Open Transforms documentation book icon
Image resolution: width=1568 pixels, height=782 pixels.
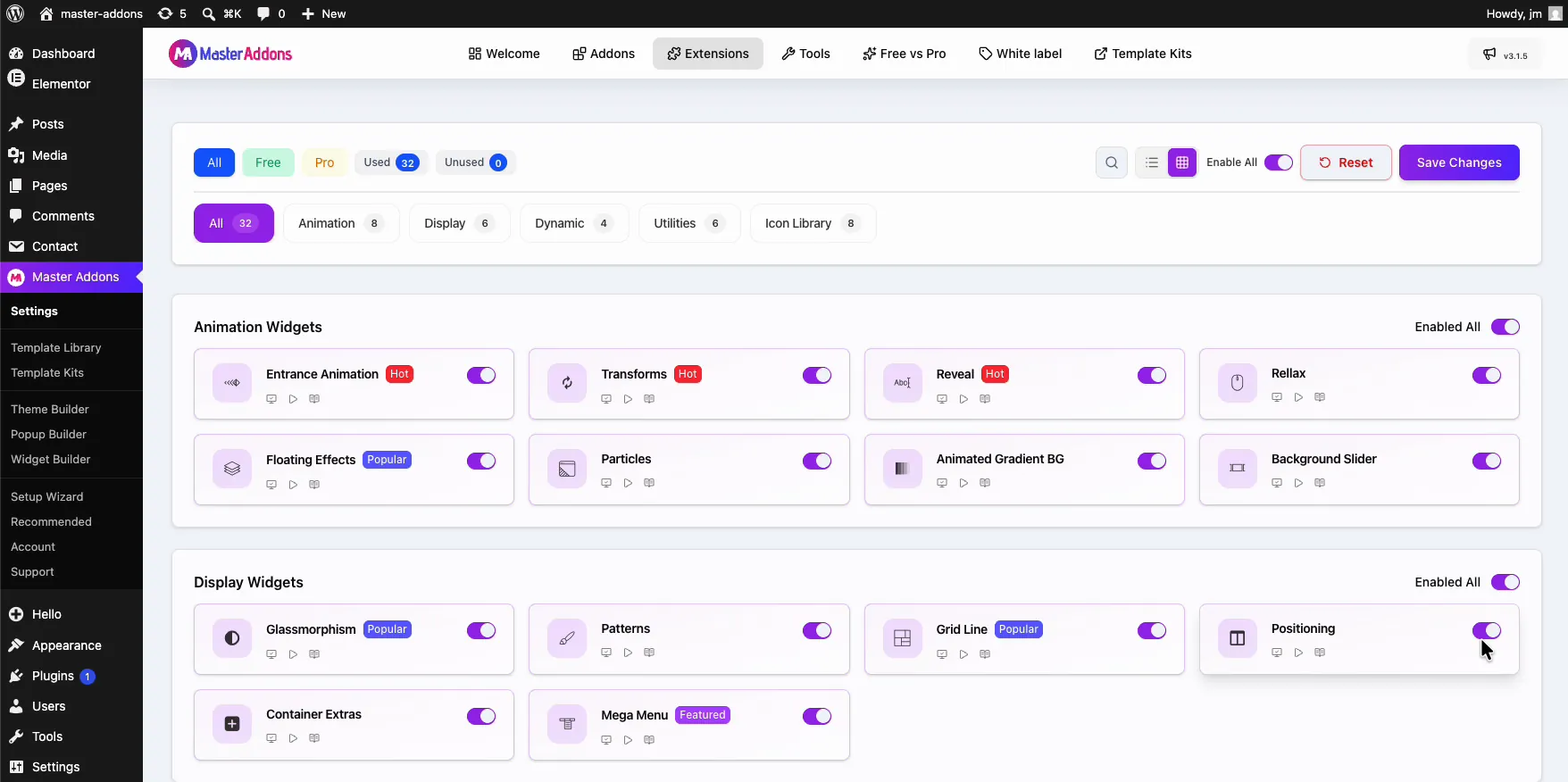click(649, 399)
